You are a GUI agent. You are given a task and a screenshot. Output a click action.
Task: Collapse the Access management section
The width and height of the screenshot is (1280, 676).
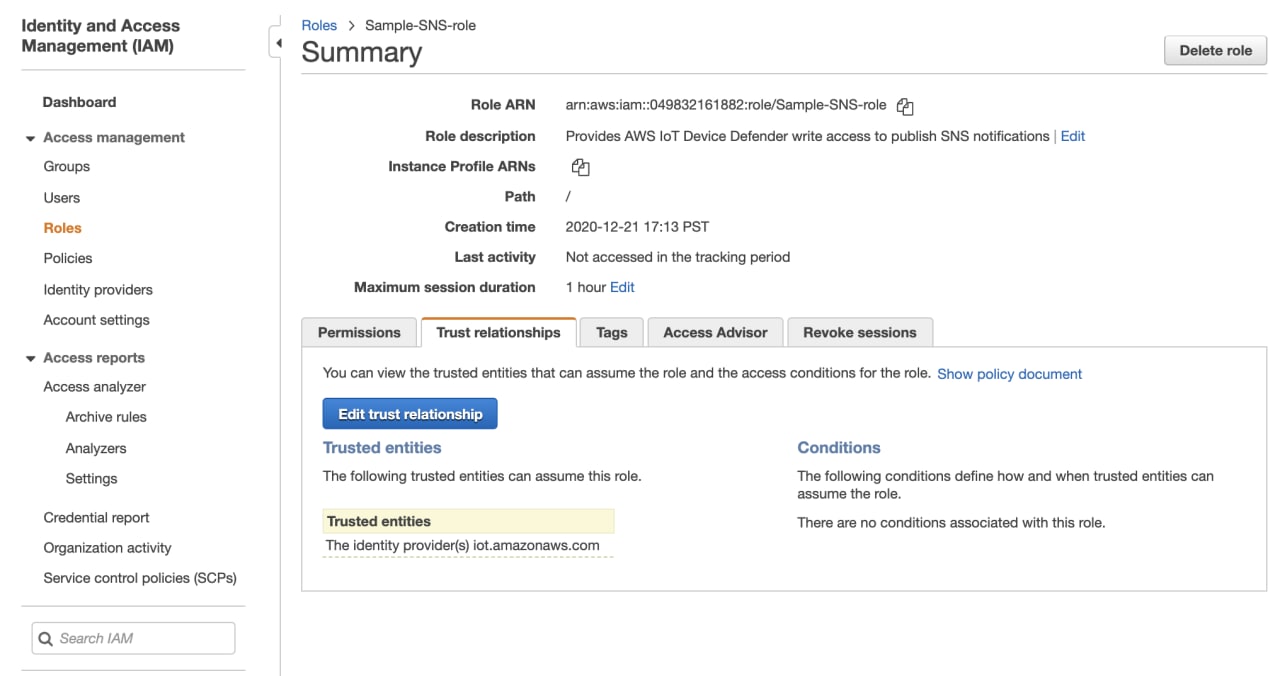pyautogui.click(x=28, y=137)
